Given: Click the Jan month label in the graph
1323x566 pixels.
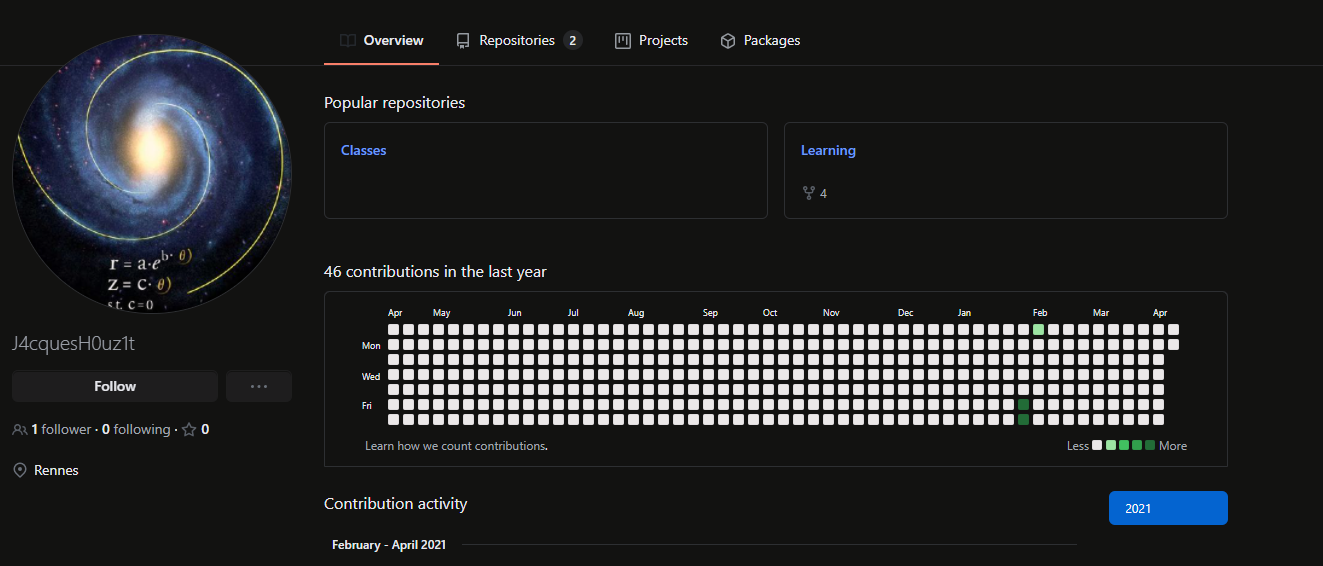Looking at the screenshot, I should tap(964, 313).
